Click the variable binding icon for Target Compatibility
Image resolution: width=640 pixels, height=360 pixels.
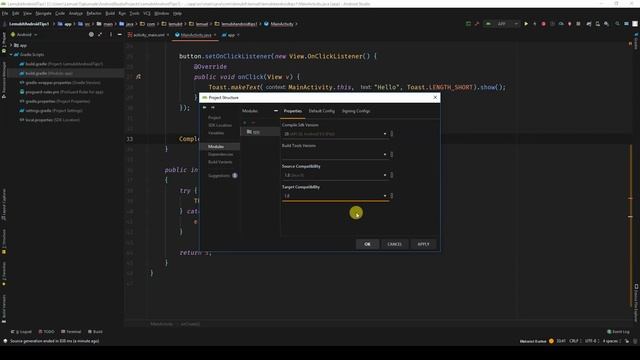(392, 196)
